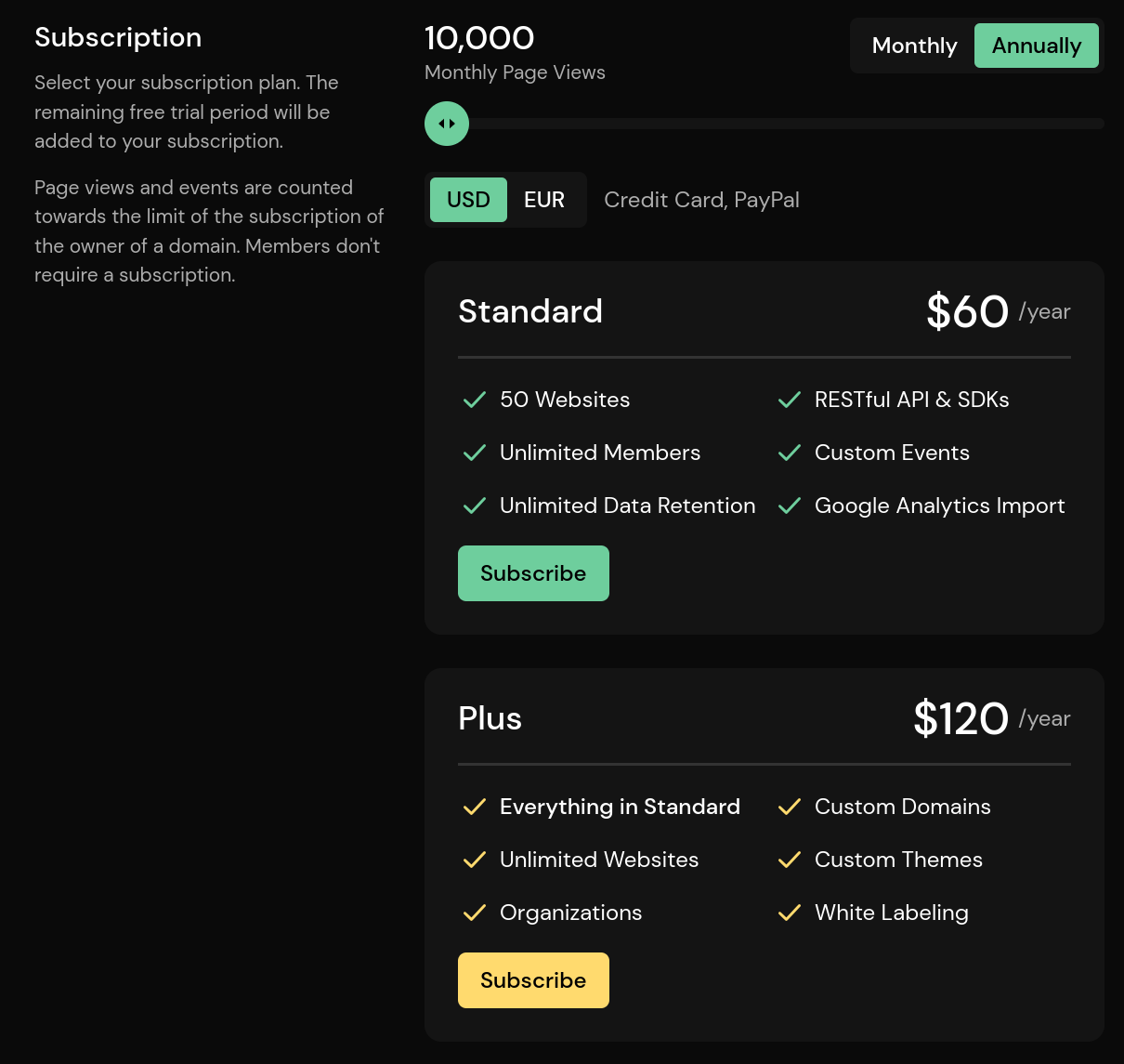
Task: Click the slider handle with arrows icon
Action: [447, 123]
